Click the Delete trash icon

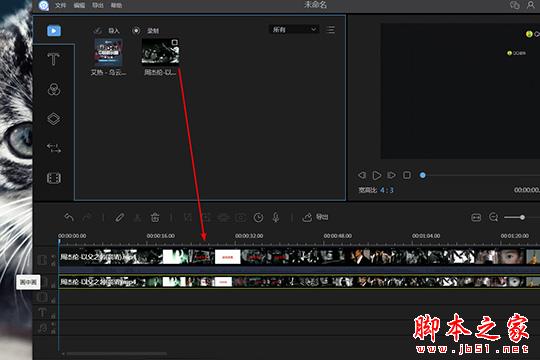pyautogui.click(x=155, y=217)
